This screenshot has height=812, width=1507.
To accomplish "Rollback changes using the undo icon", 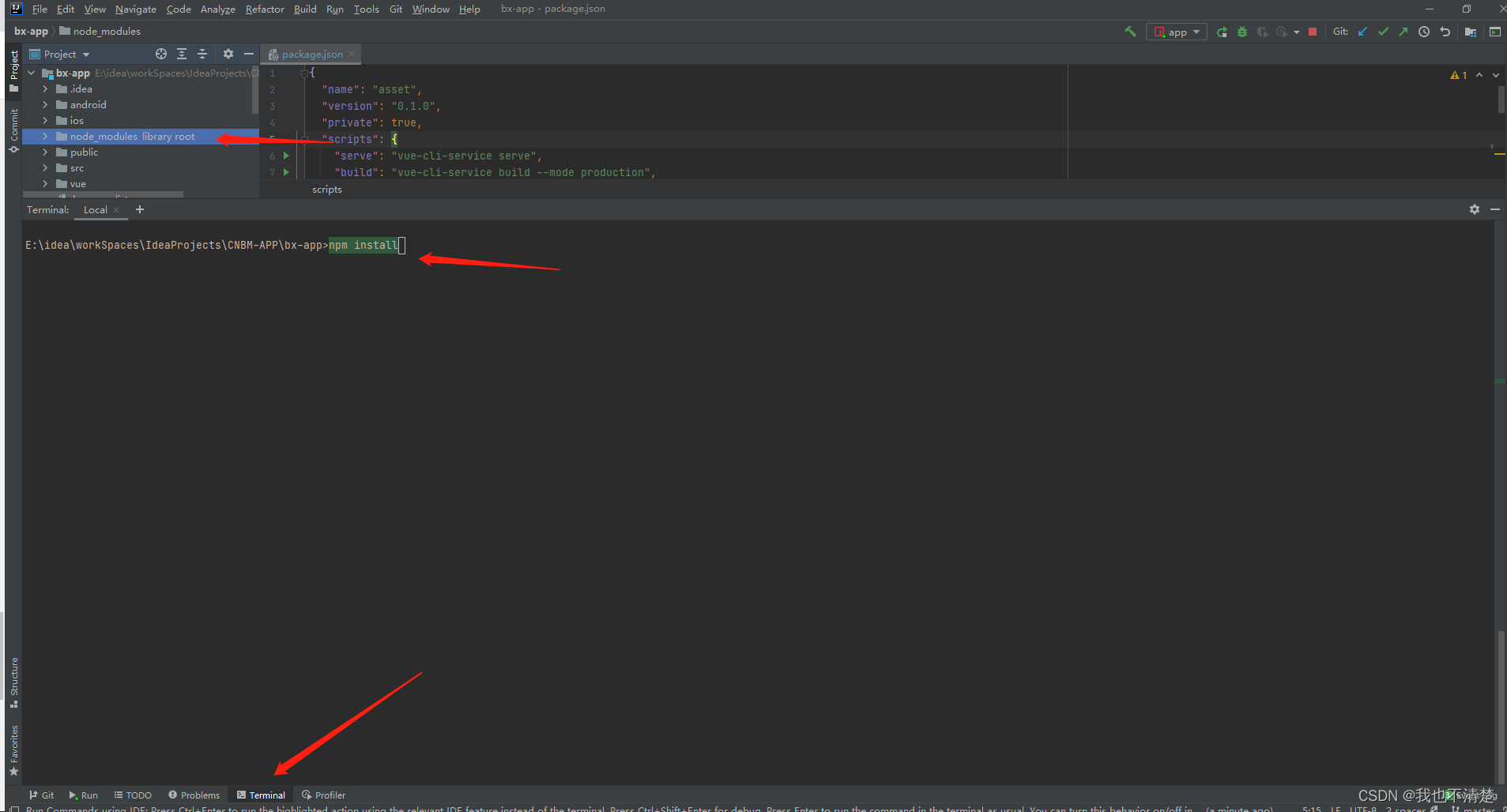I will click(x=1445, y=32).
